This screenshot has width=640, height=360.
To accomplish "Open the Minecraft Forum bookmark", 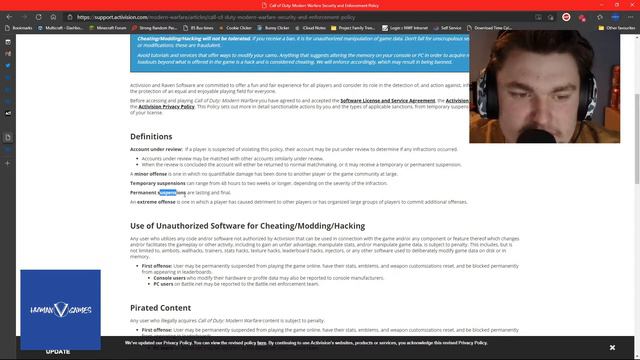I will pyautogui.click(x=108, y=28).
